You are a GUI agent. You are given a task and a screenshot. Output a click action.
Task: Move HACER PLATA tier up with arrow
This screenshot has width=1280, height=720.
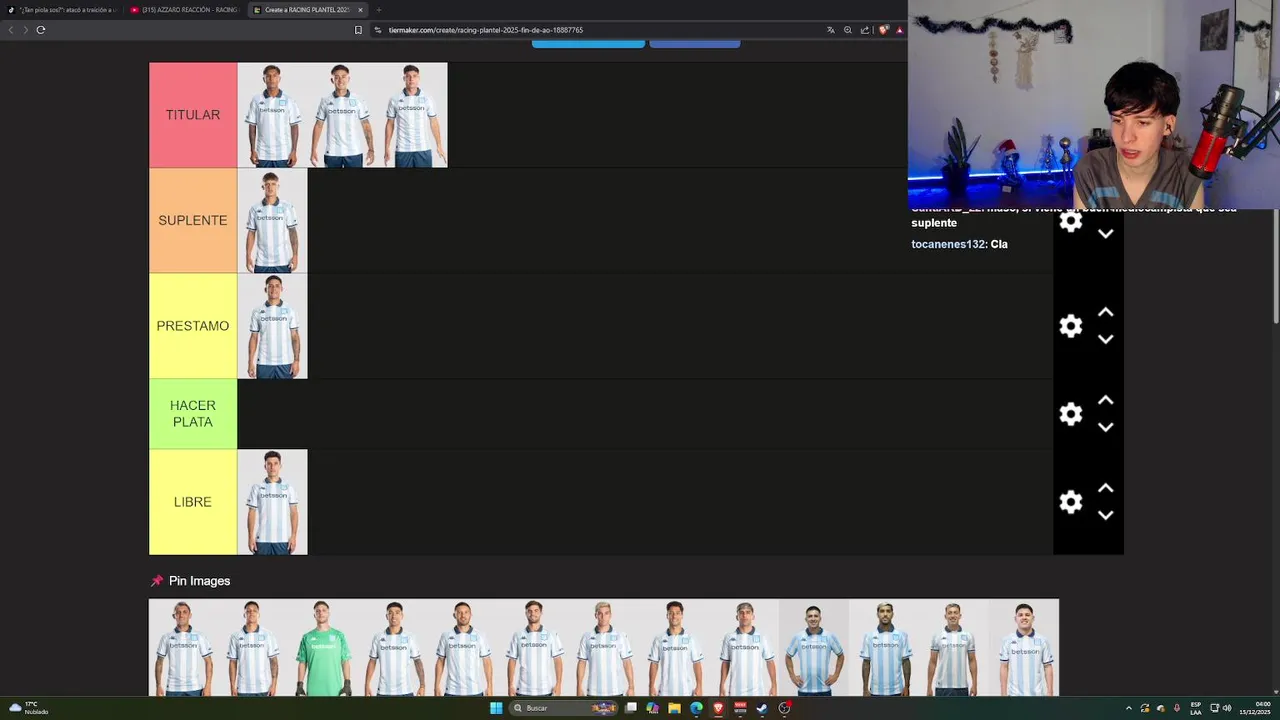coord(1105,401)
